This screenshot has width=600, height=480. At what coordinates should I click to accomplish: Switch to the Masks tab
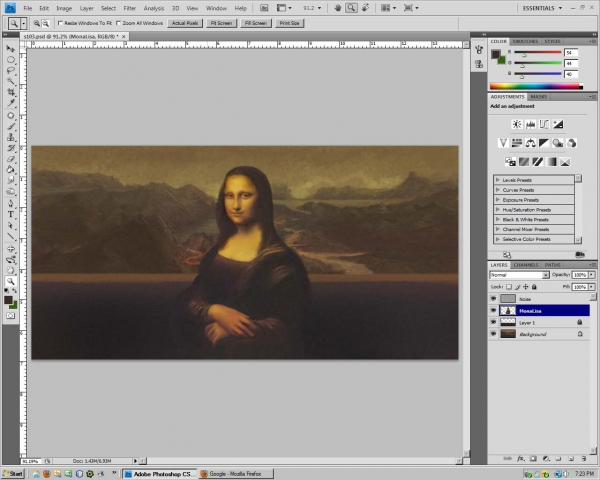(538, 97)
